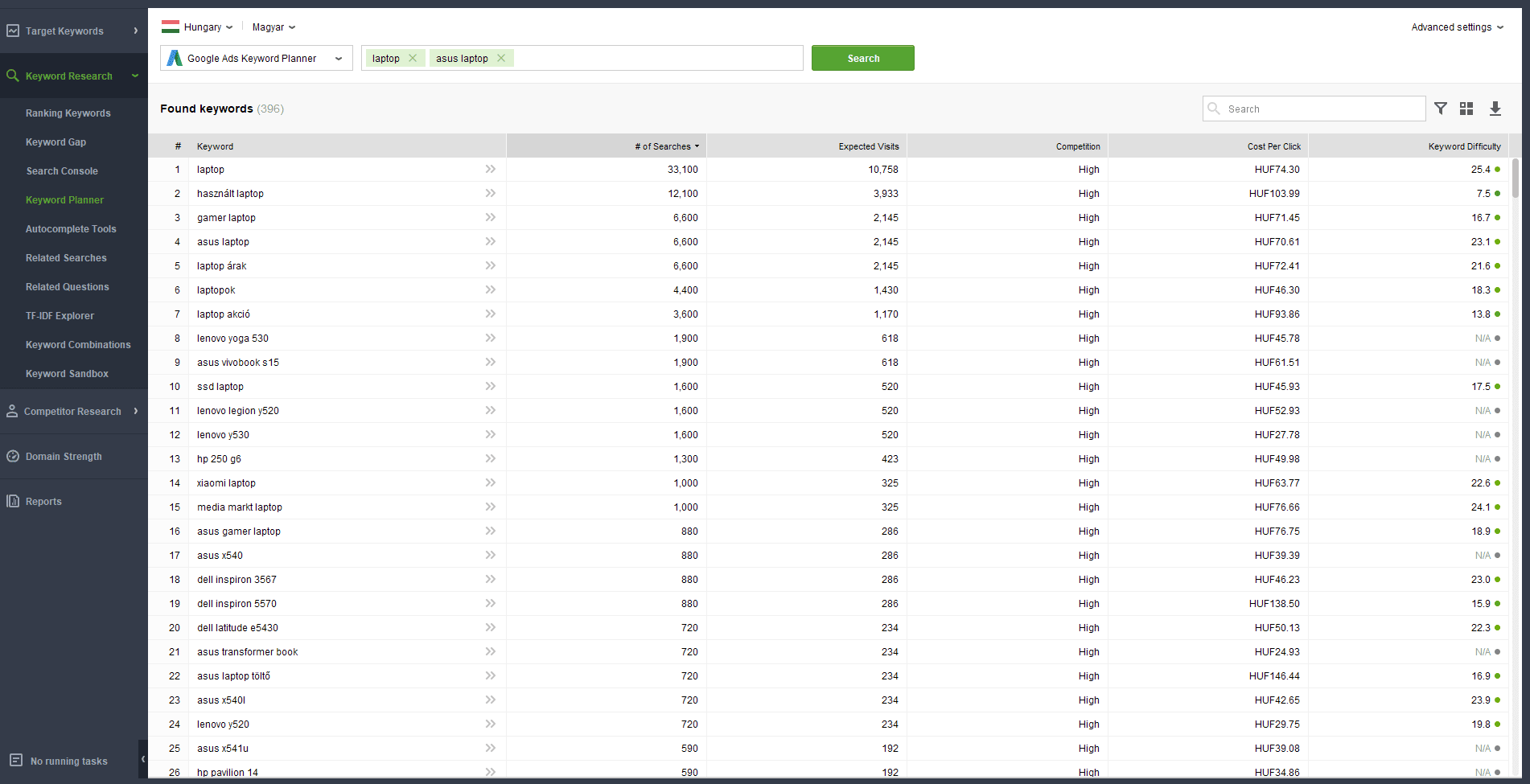The height and width of the screenshot is (784, 1530).
Task: Open Related Searches menu item
Action: [66, 257]
